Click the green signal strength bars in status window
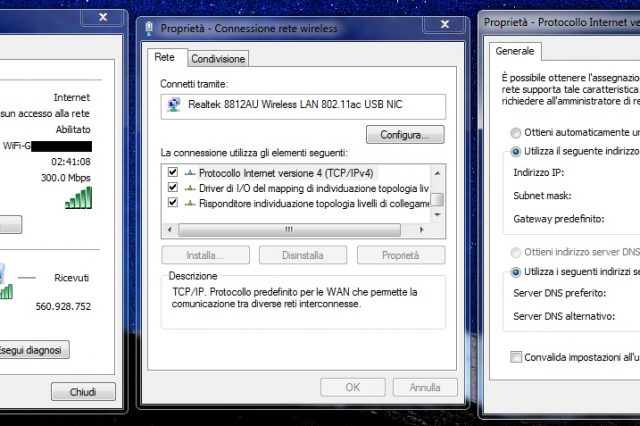 point(78,197)
